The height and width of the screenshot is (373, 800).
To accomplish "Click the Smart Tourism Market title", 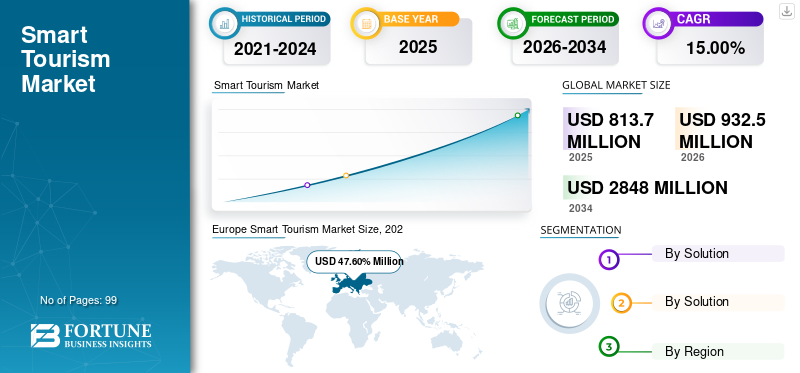I will coord(65,59).
